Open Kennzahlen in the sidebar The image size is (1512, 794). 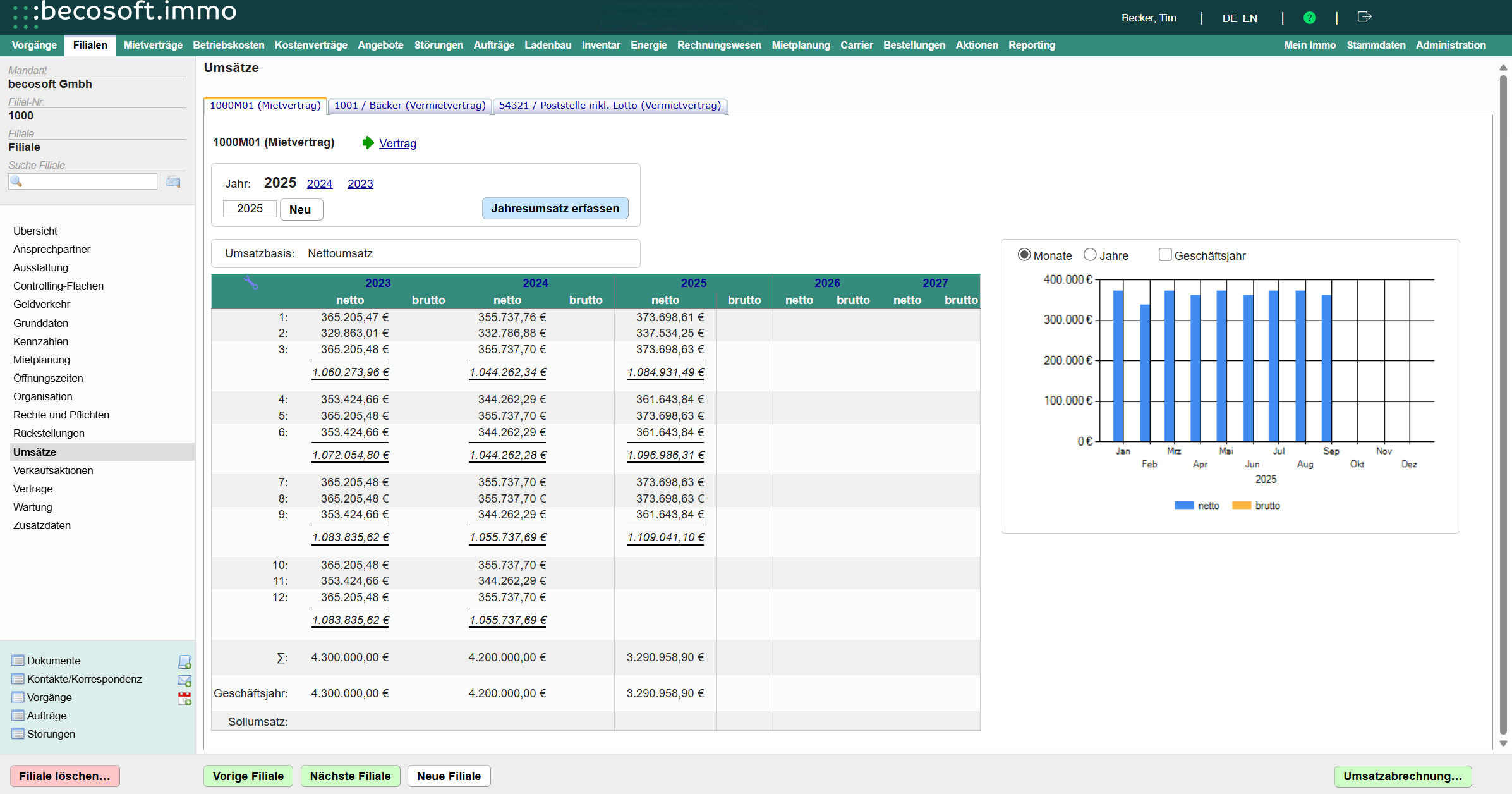coord(40,341)
